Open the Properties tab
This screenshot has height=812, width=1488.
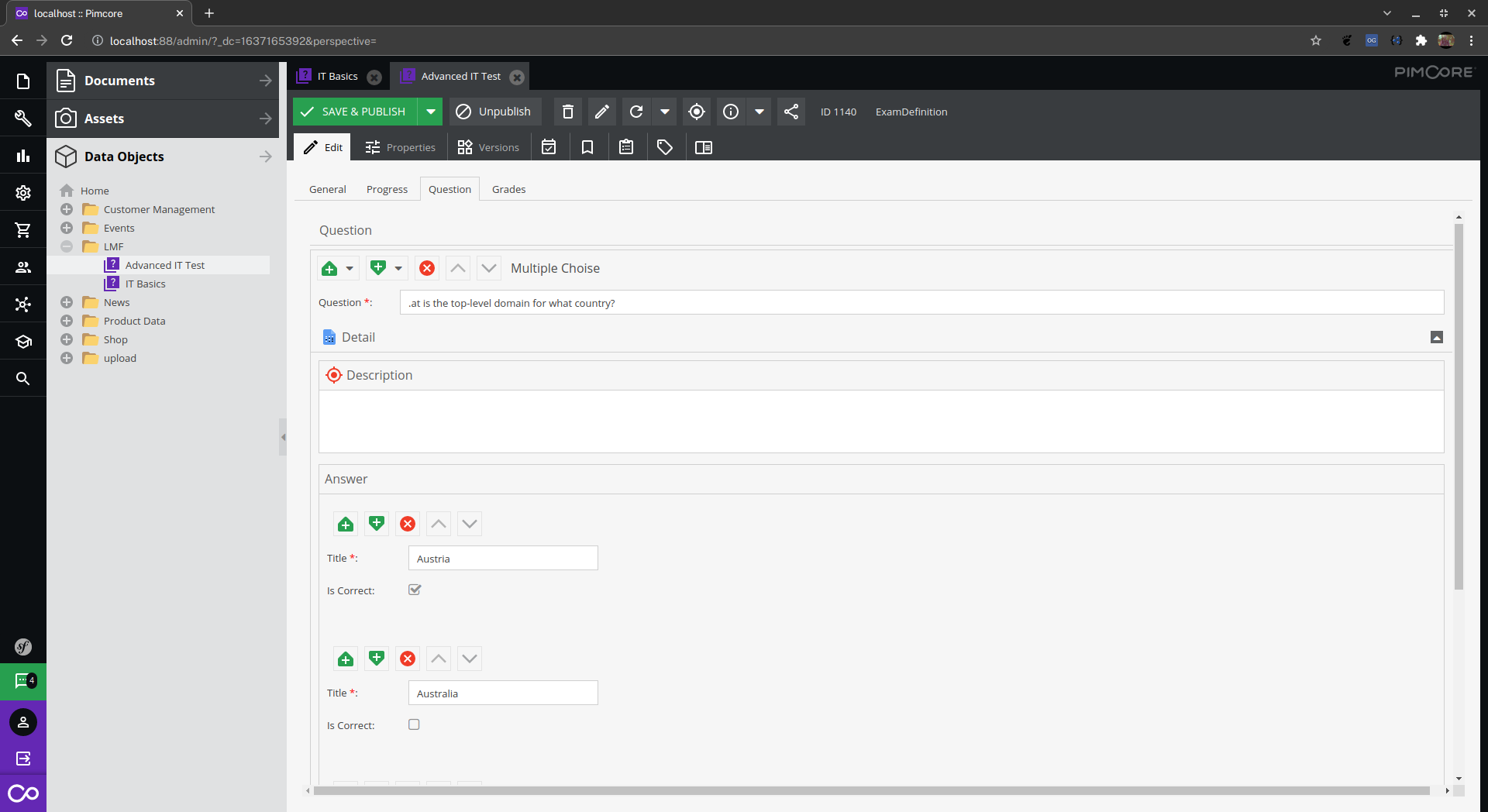pyautogui.click(x=401, y=147)
